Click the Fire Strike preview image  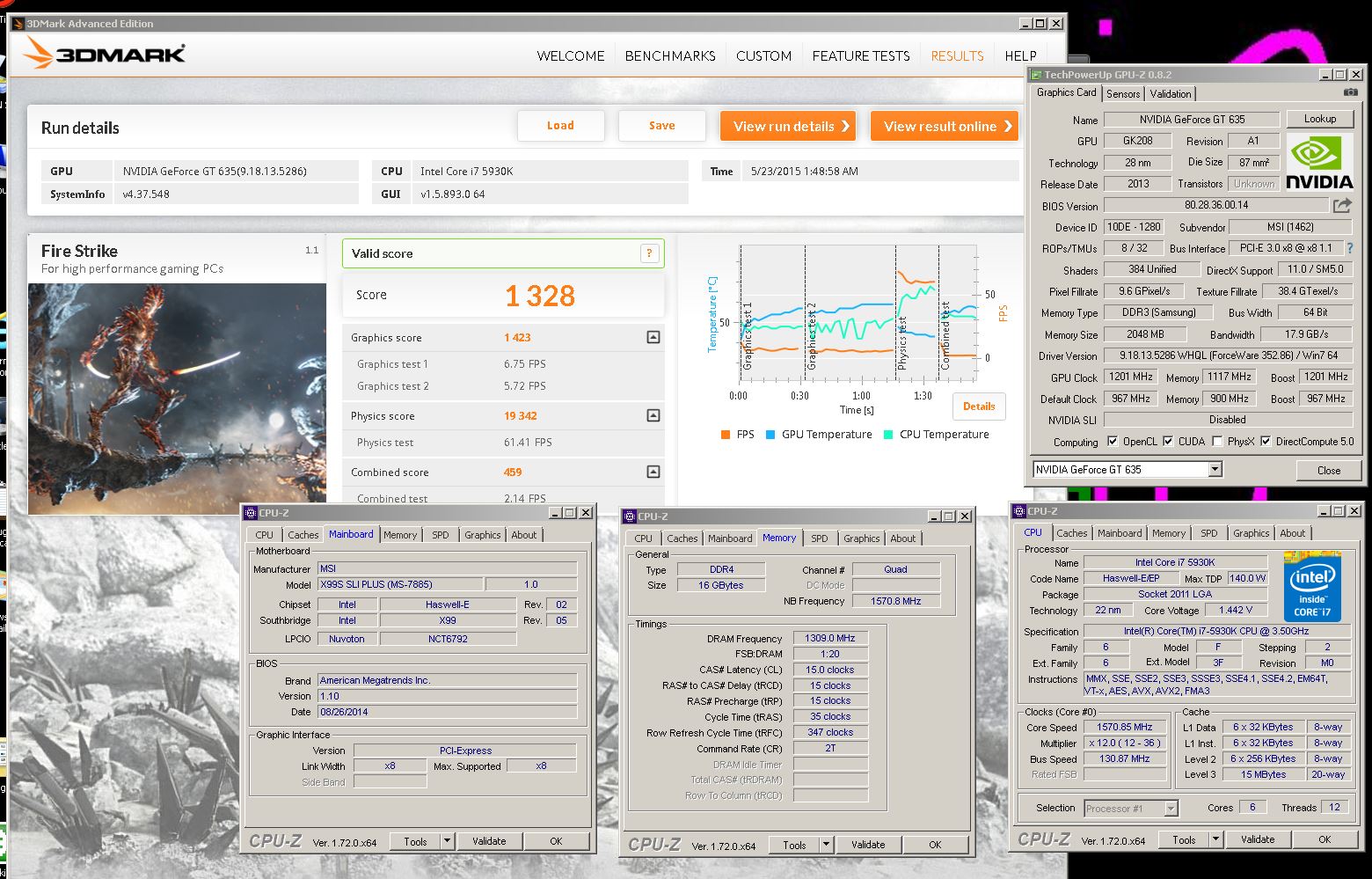(x=177, y=399)
